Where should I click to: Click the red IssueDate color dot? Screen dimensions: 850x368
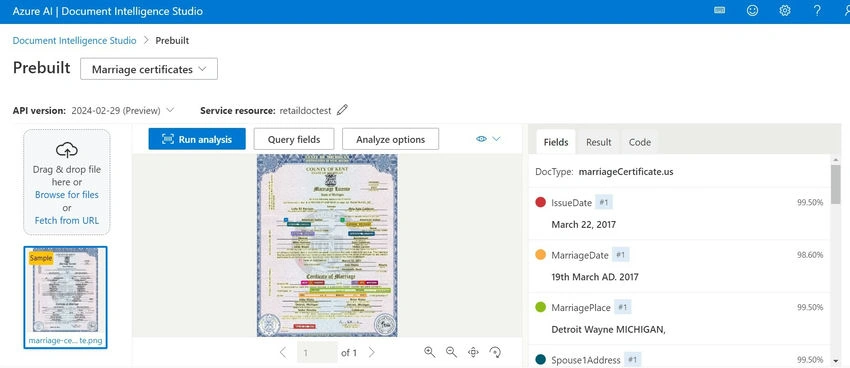tap(540, 202)
